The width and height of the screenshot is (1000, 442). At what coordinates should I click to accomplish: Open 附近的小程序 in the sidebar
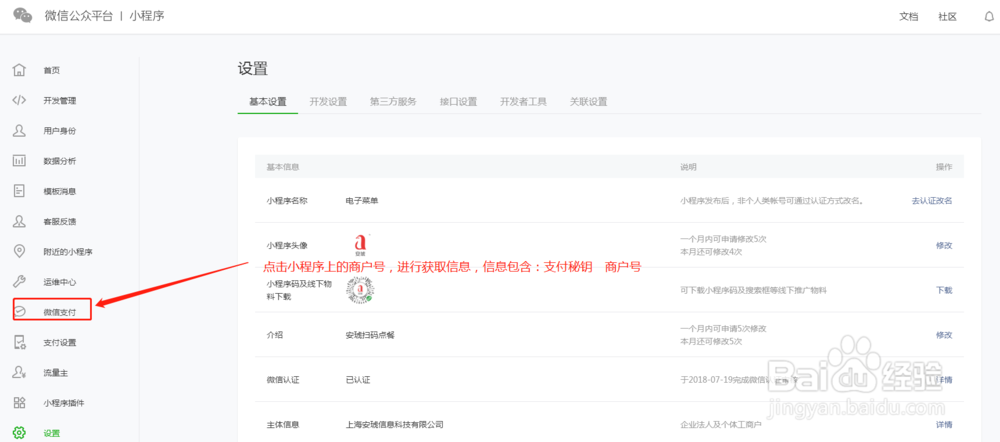pyautogui.click(x=68, y=252)
